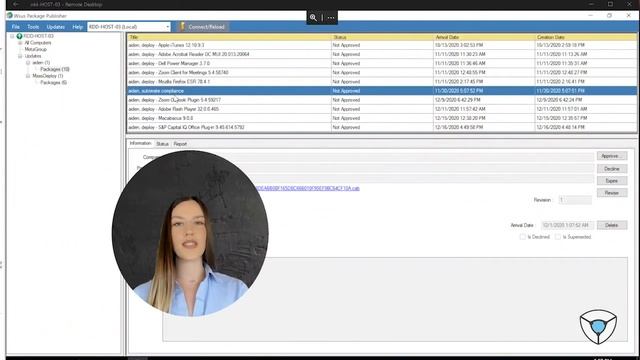Select the Zoom Client for Meetings row
The image size is (640, 360).
coord(382,72)
